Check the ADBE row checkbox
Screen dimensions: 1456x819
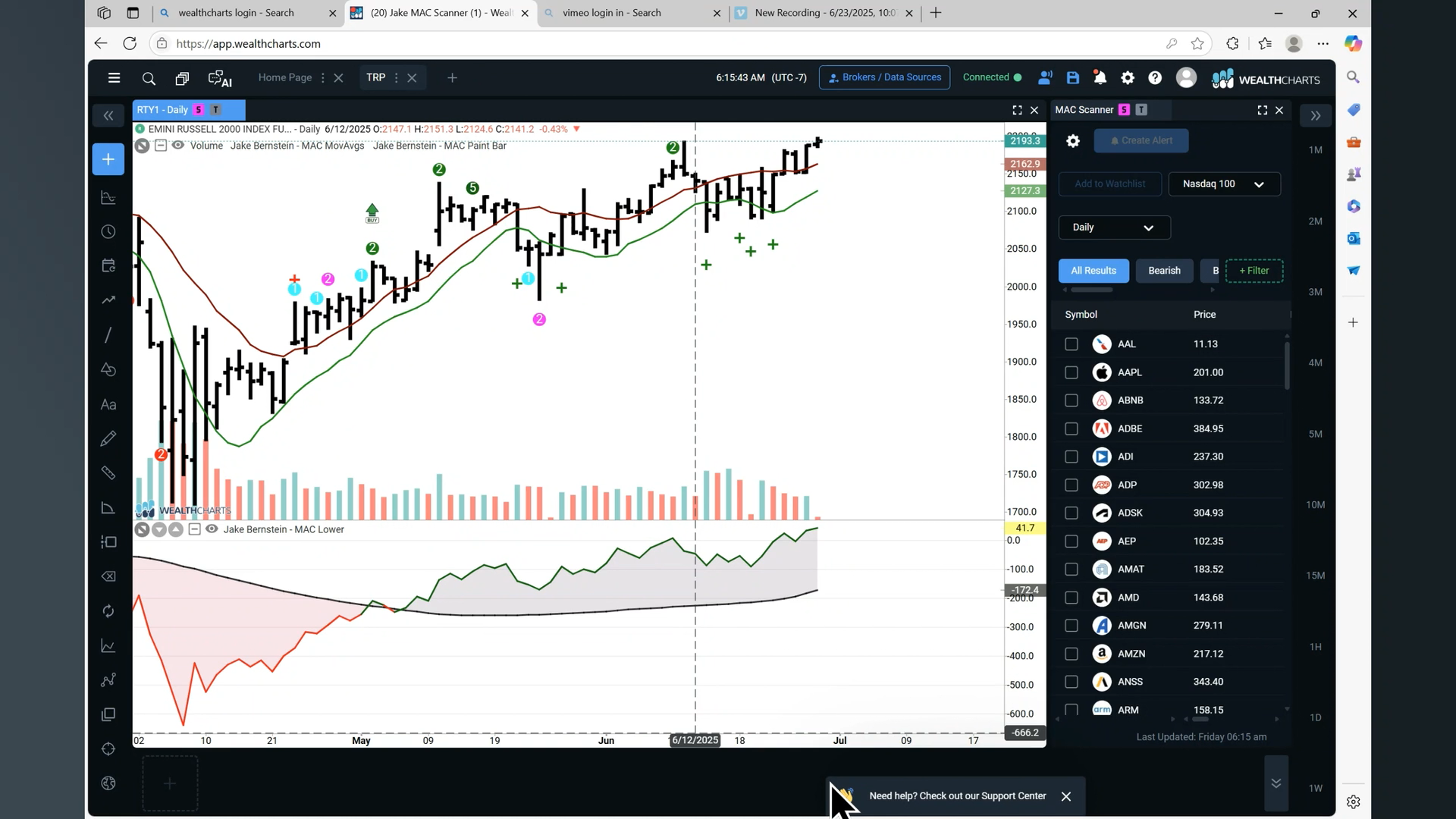[1071, 428]
